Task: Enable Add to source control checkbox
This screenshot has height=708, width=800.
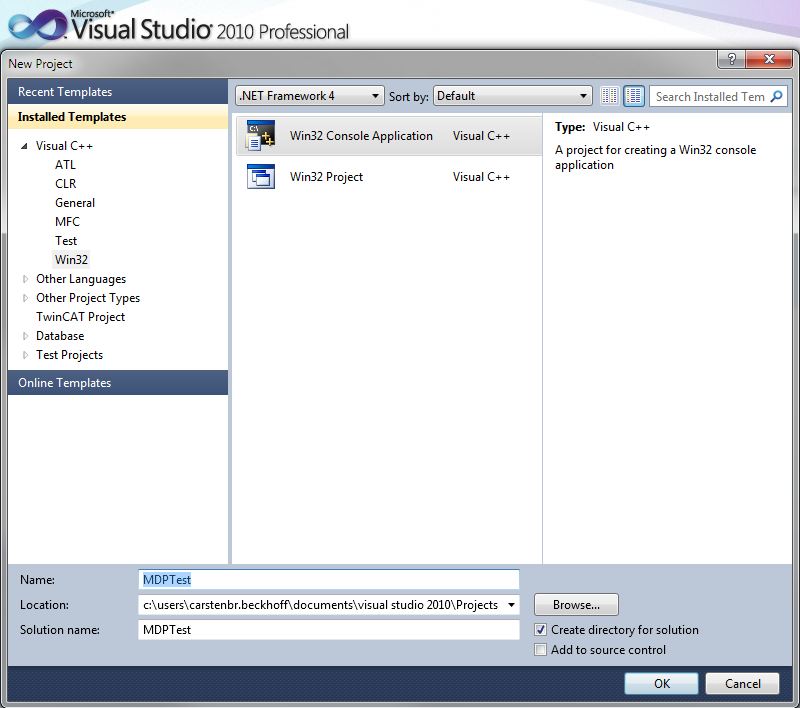Action: [x=540, y=650]
